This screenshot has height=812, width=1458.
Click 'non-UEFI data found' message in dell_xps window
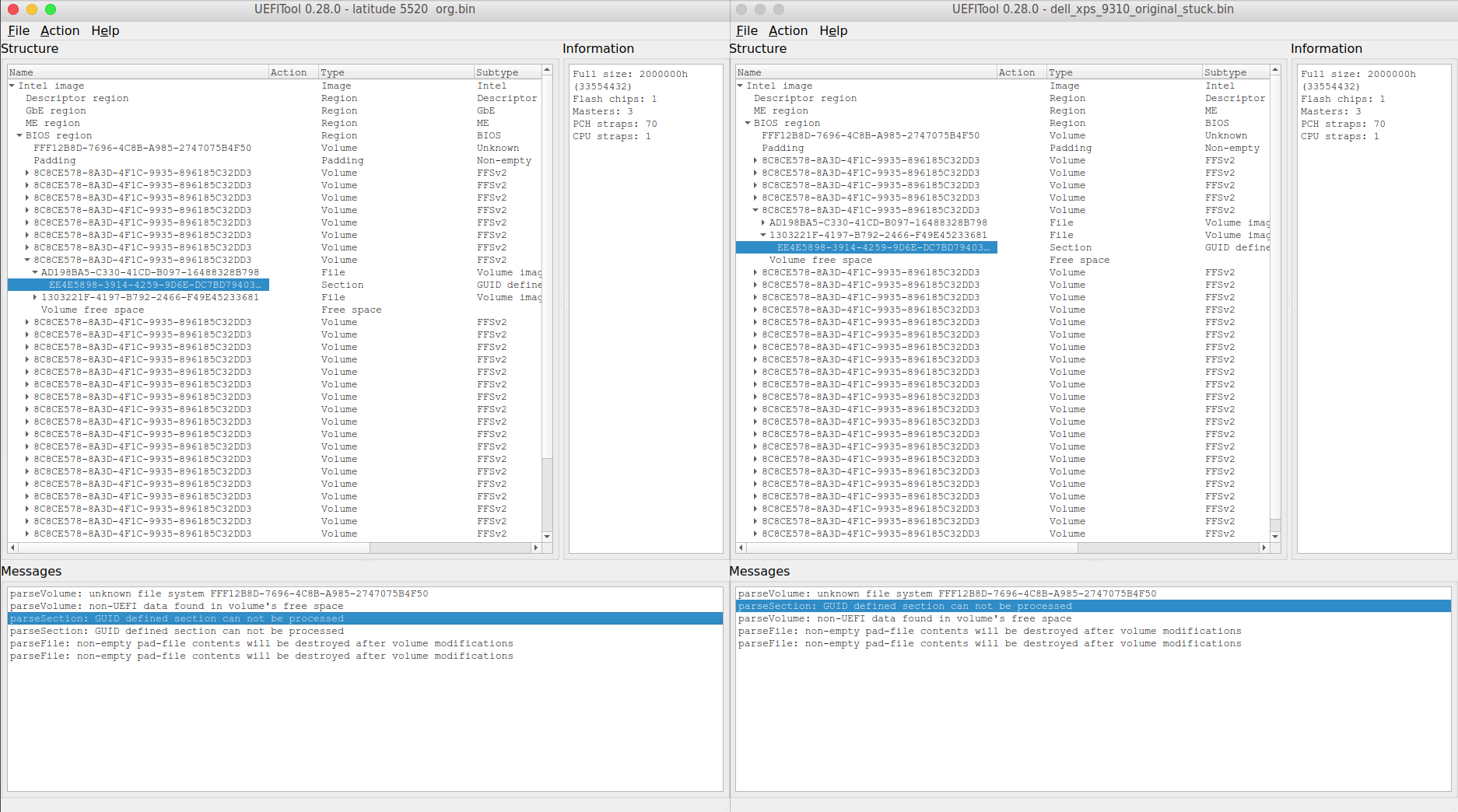1093,618
